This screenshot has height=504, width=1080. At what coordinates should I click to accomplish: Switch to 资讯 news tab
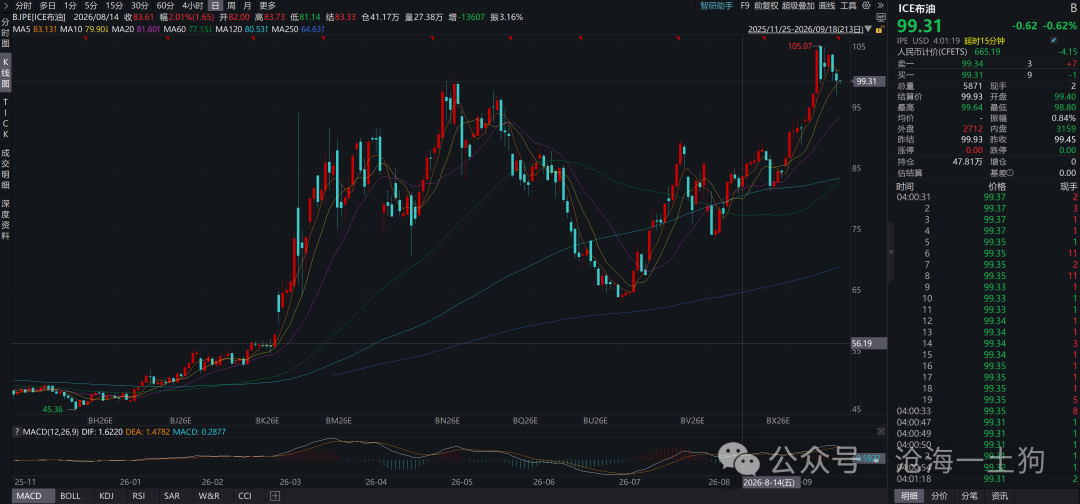pos(999,496)
